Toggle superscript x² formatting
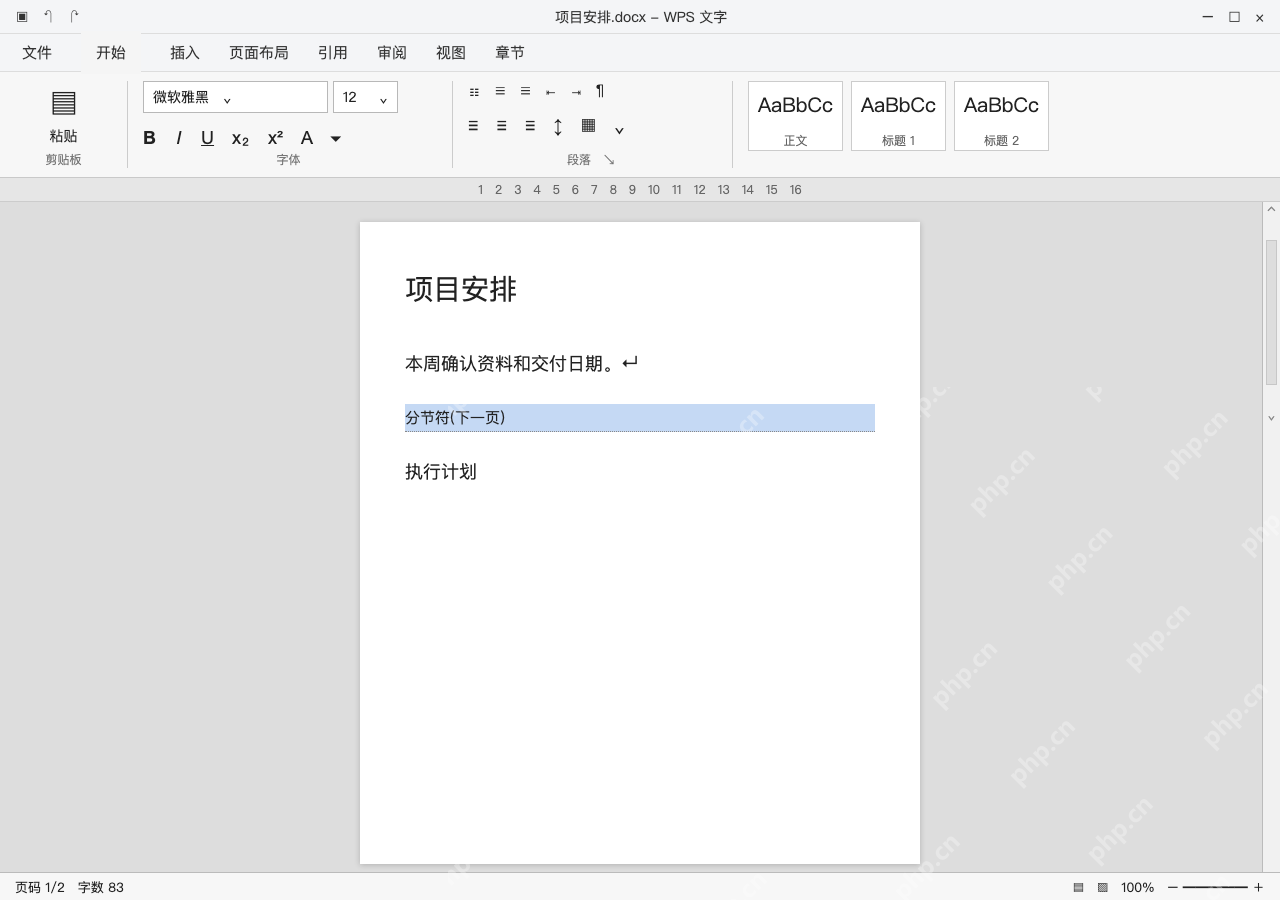Viewport: 1280px width, 900px height. [x=275, y=138]
